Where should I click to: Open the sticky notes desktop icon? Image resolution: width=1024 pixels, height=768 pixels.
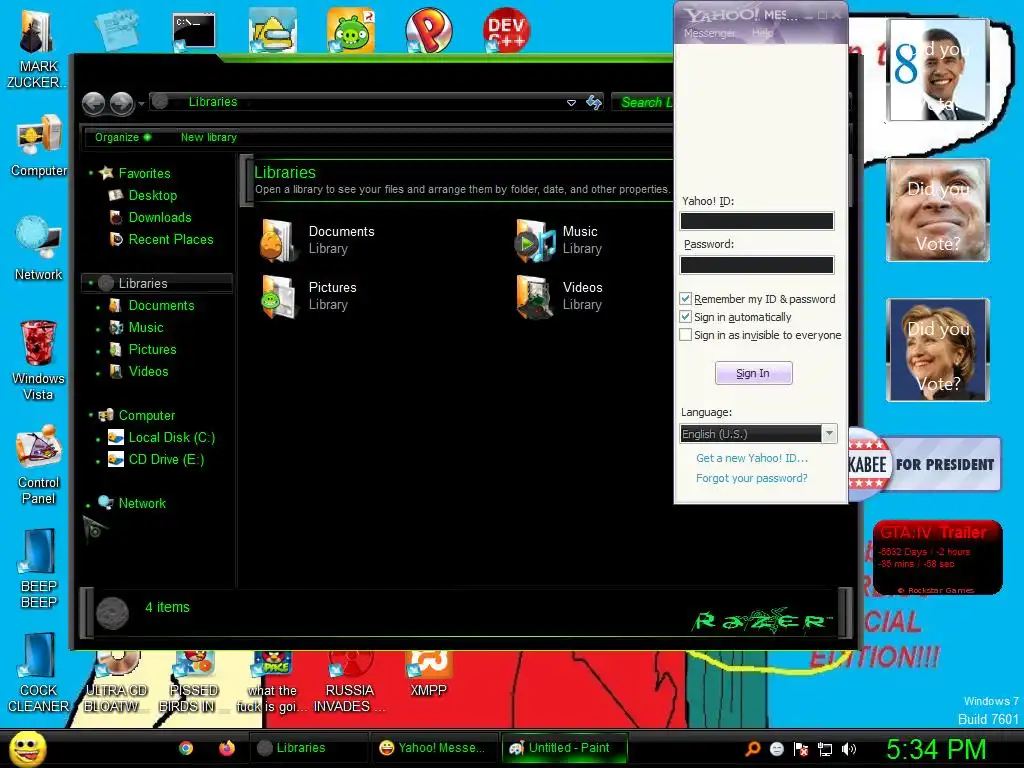pos(116,29)
